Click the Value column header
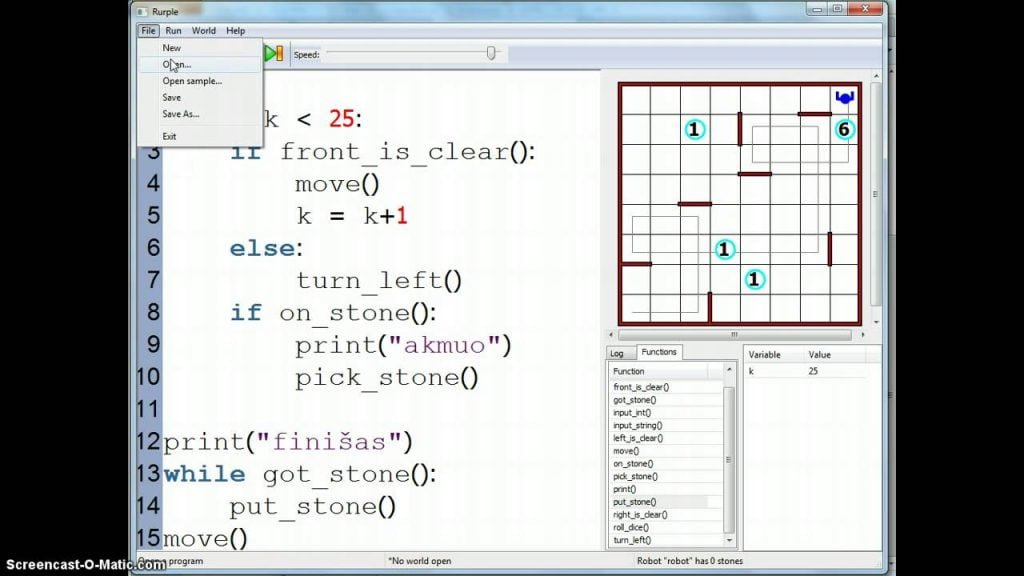Screen dimensions: 1024x576 (x=835, y=355)
